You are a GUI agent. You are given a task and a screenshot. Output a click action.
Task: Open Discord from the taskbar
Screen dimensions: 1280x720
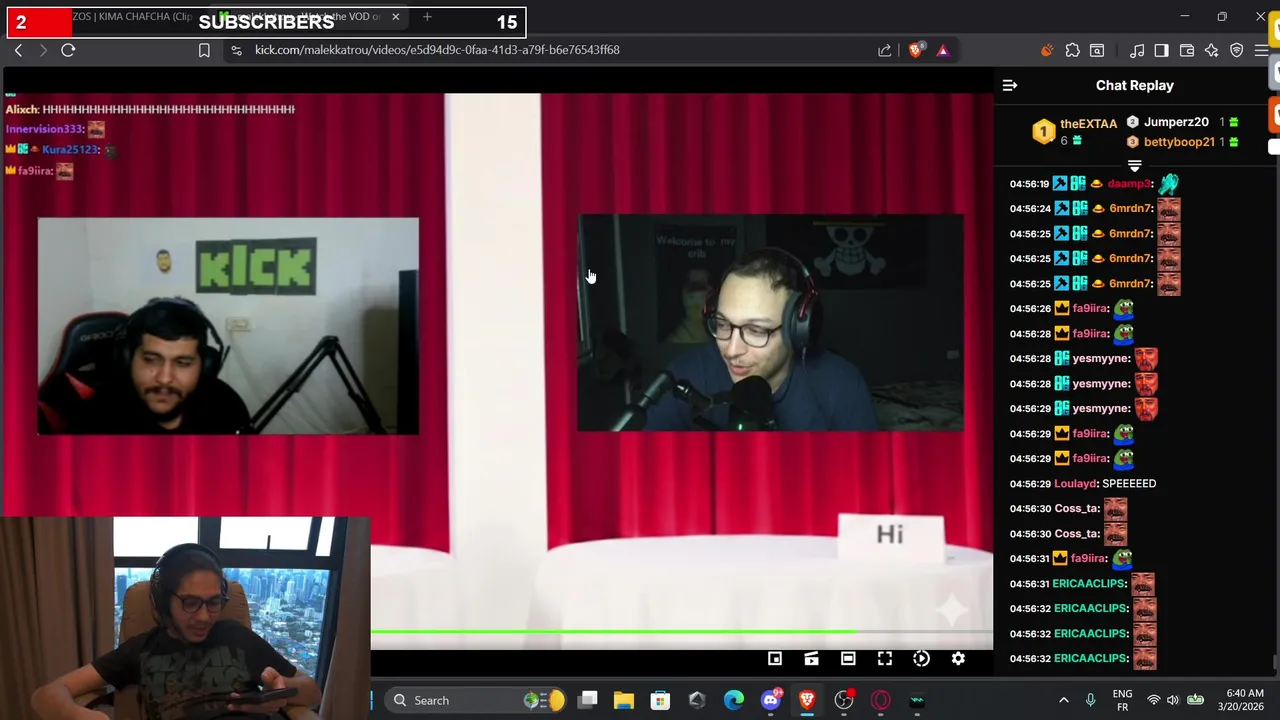(x=770, y=700)
